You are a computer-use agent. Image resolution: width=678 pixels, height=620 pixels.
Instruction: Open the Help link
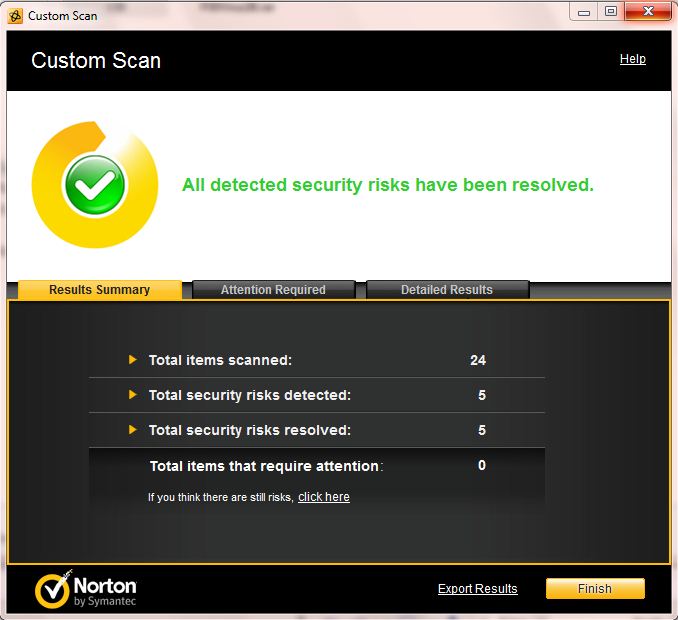point(633,59)
